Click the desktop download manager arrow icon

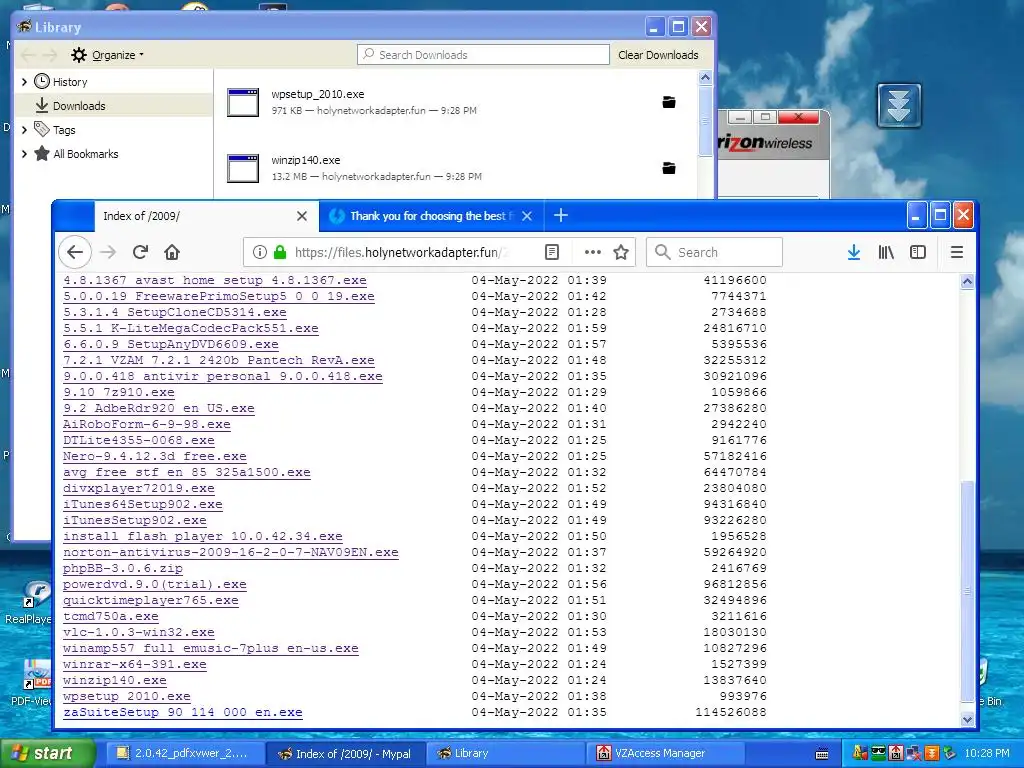(899, 105)
